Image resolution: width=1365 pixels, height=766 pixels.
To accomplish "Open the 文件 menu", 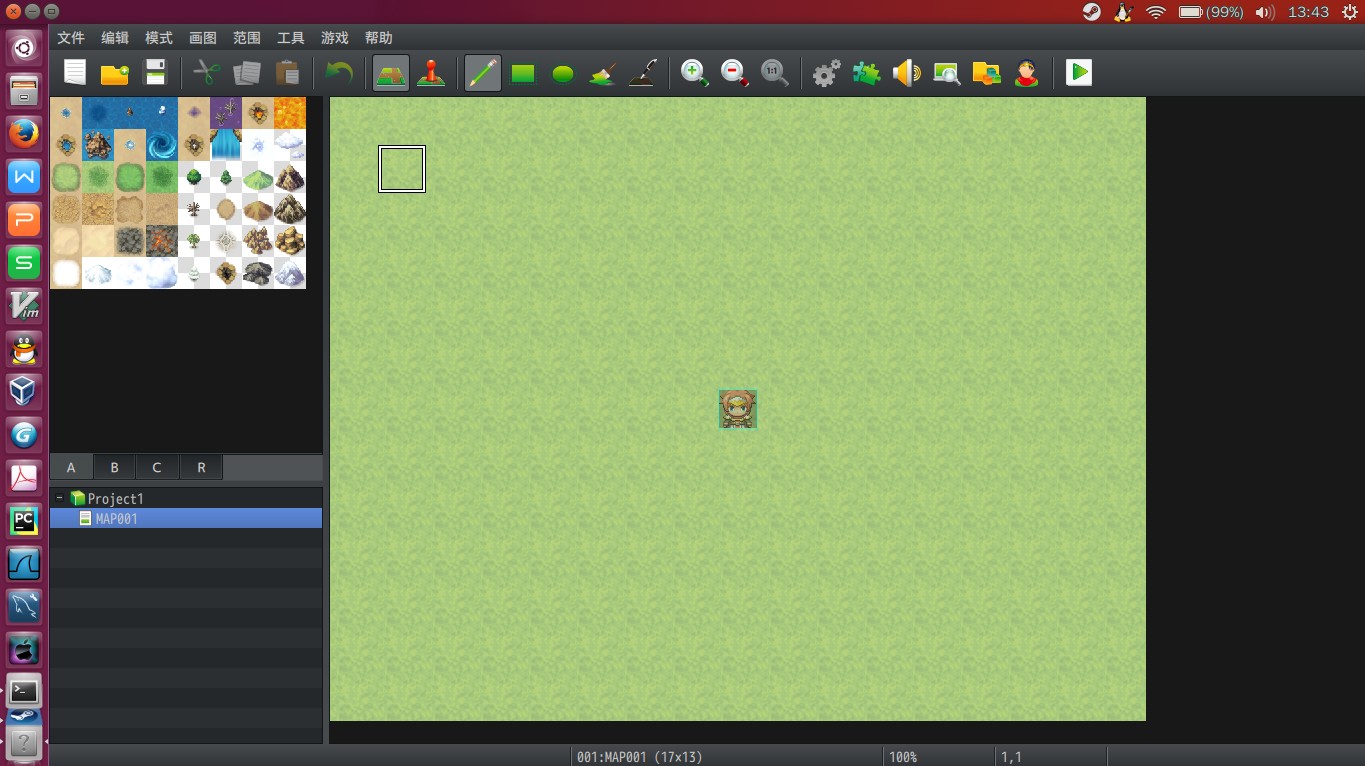I will 71,38.
